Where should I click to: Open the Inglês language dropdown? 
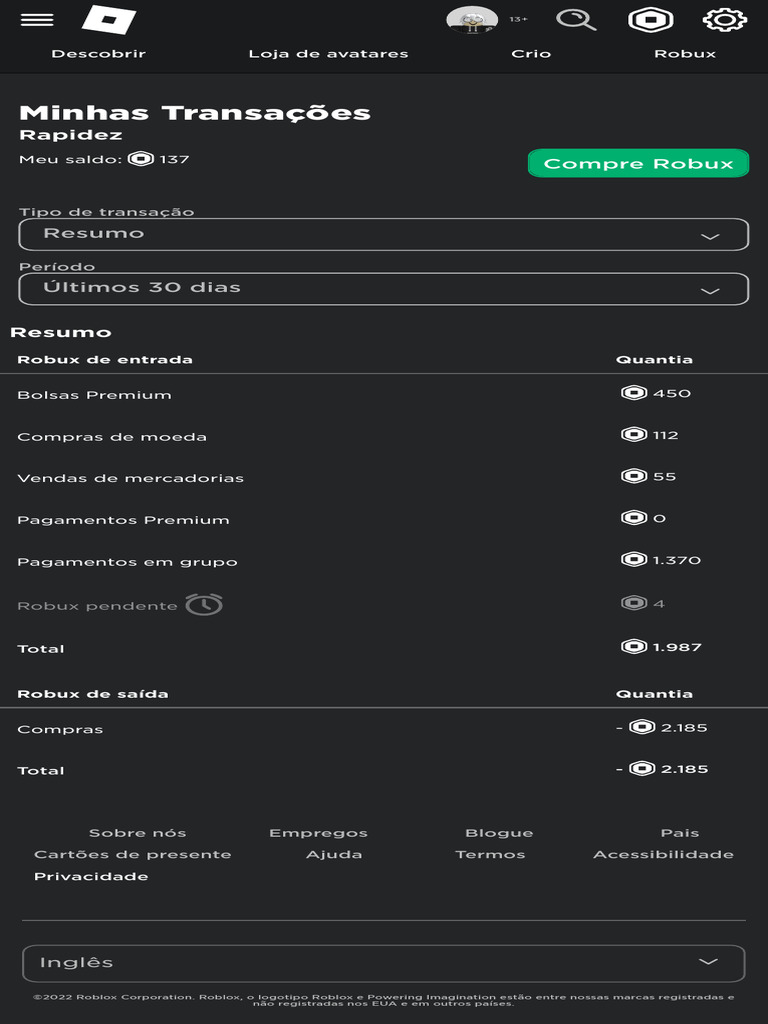[384, 963]
